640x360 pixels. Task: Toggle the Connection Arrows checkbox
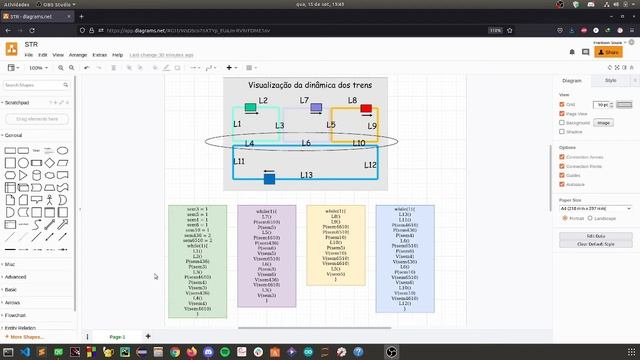(x=562, y=157)
